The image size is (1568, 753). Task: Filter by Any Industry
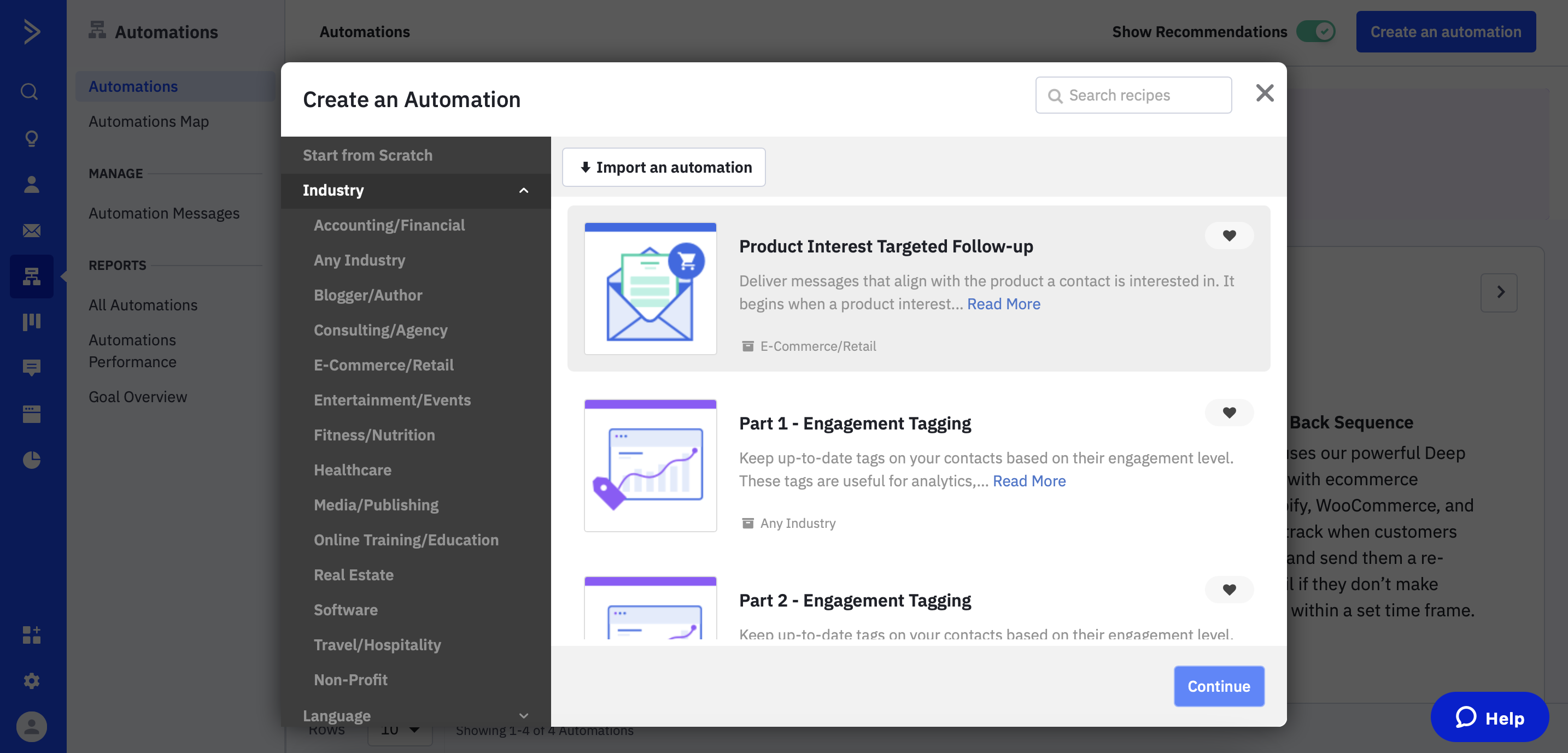tap(359, 260)
